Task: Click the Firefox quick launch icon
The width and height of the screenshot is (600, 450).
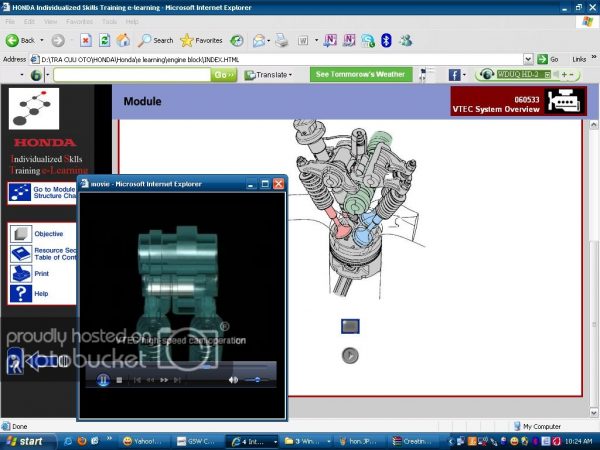Action: tap(82, 441)
